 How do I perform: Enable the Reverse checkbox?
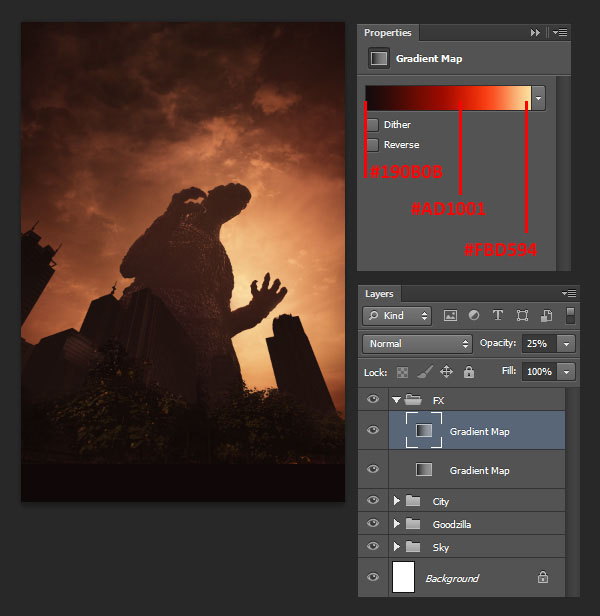[x=372, y=145]
